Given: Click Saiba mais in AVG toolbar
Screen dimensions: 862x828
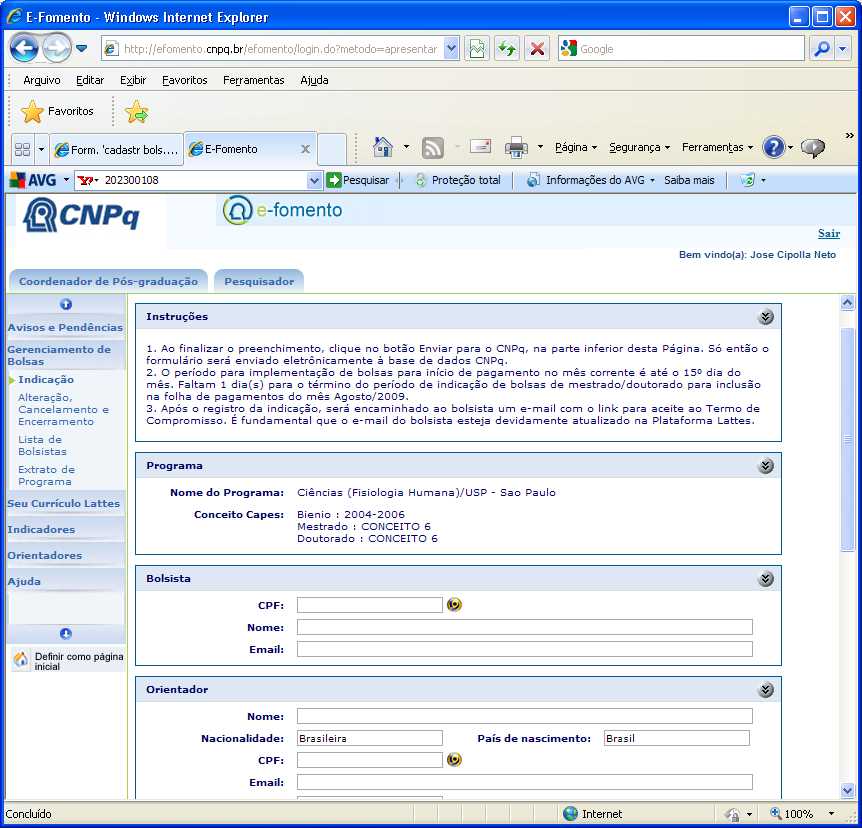Looking at the screenshot, I should point(689,180).
